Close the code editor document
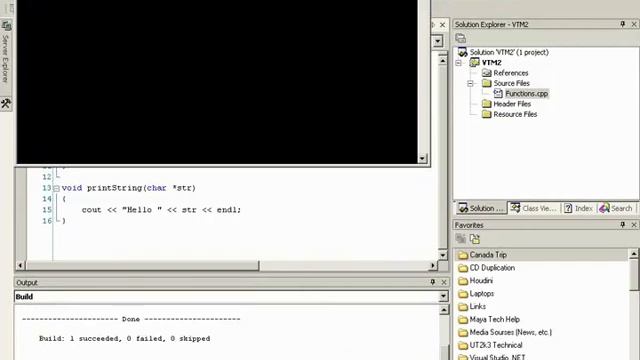The width and height of the screenshot is (640, 360). click(442, 25)
